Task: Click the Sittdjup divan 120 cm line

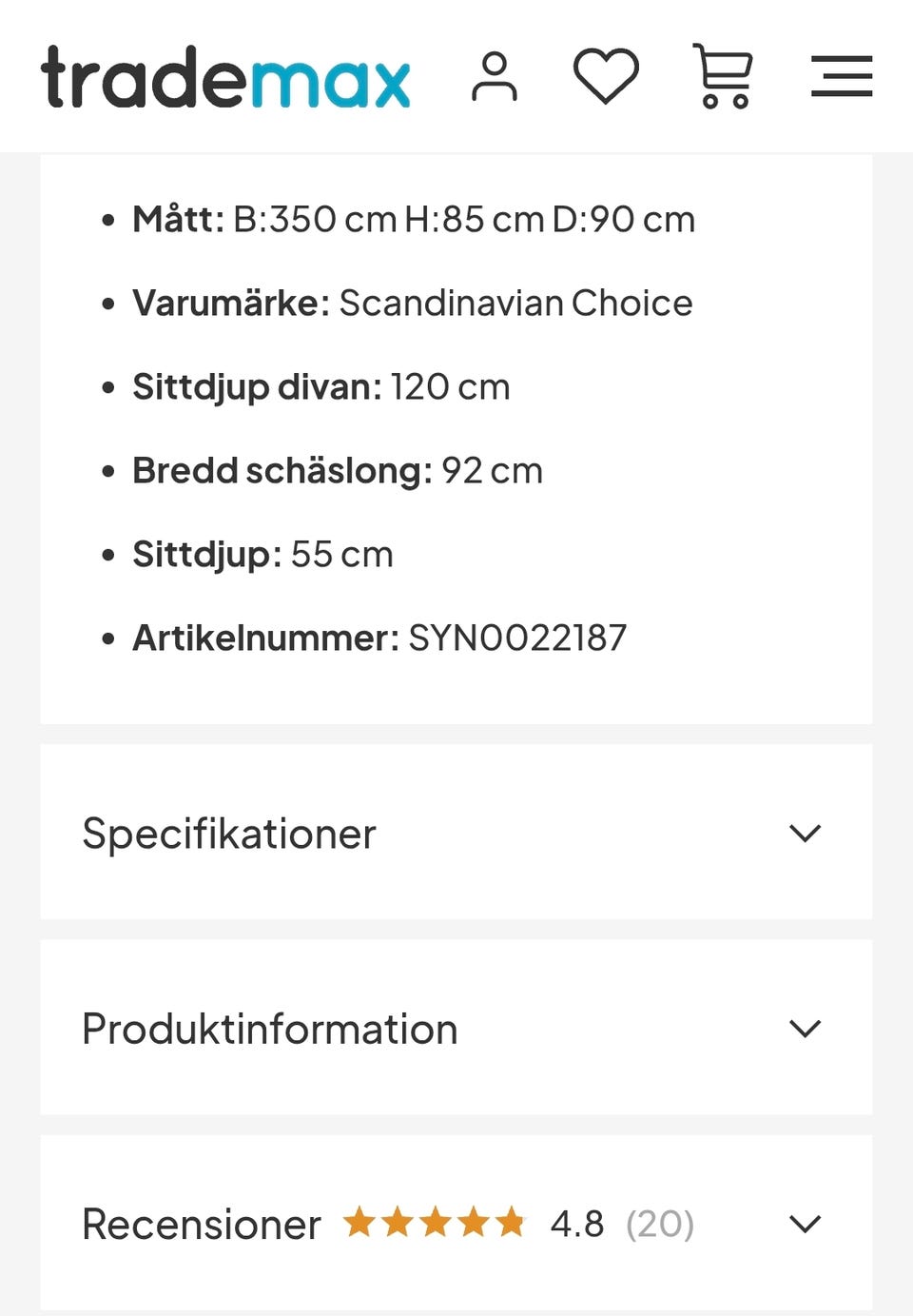Action: [x=321, y=387]
